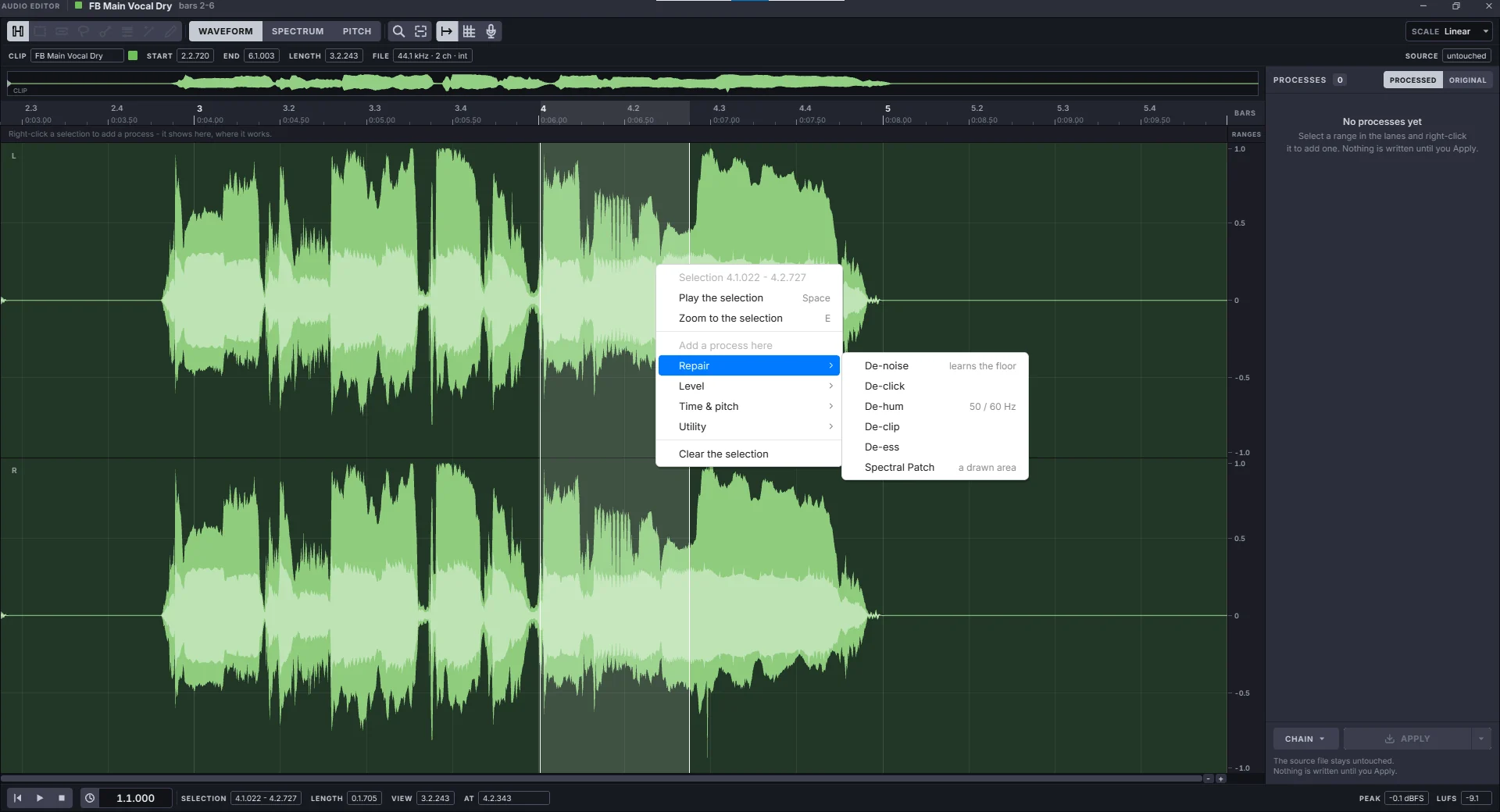Click the Apply button
This screenshot has height=812, width=1500.
1407,739
